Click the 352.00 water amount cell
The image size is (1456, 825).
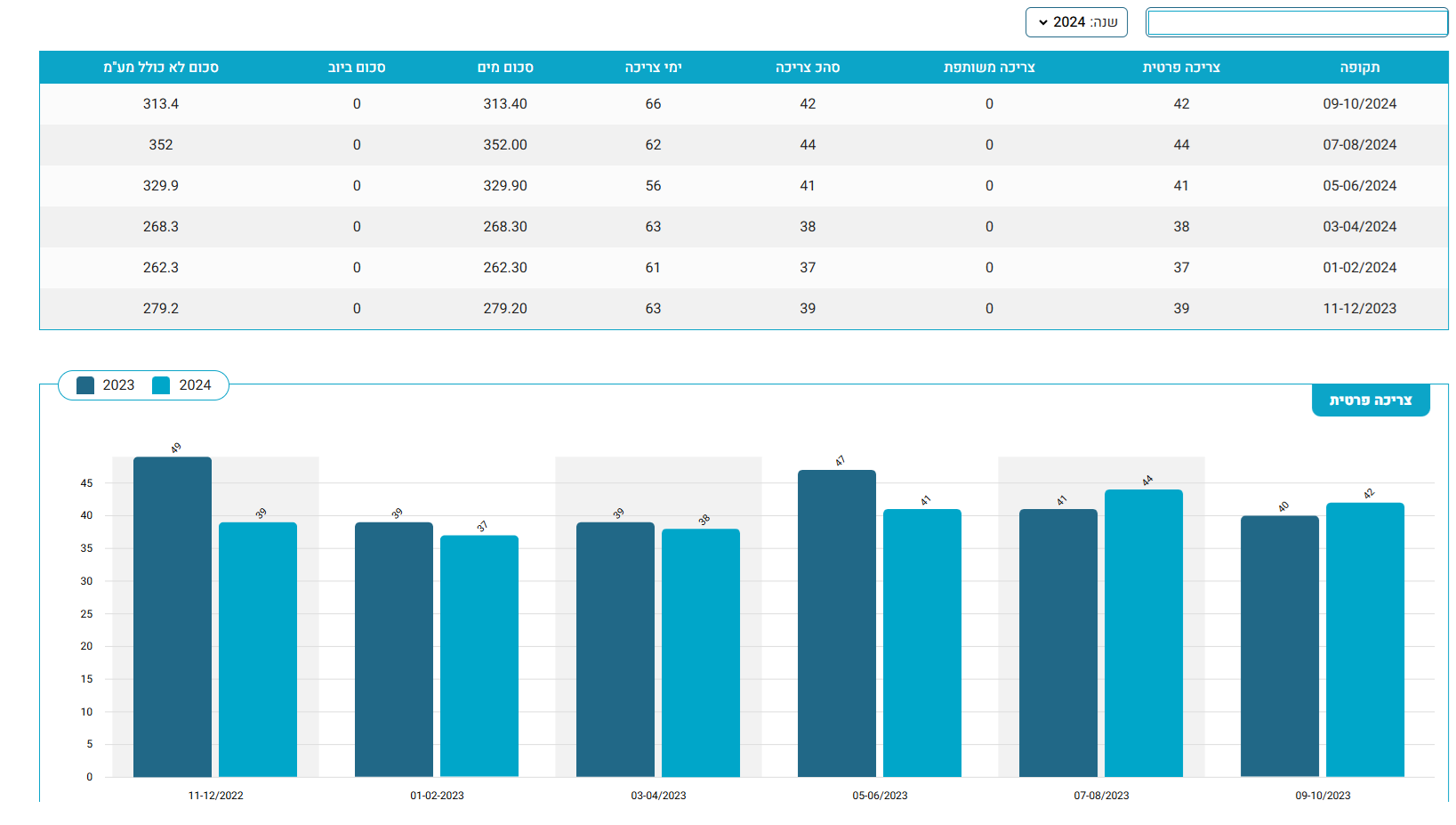pyautogui.click(x=505, y=145)
